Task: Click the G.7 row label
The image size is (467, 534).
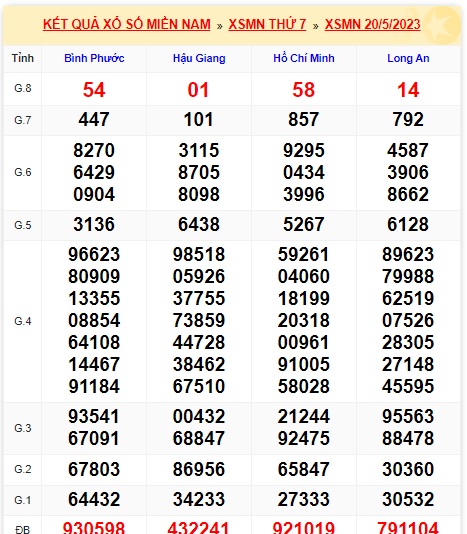Action: [23, 120]
